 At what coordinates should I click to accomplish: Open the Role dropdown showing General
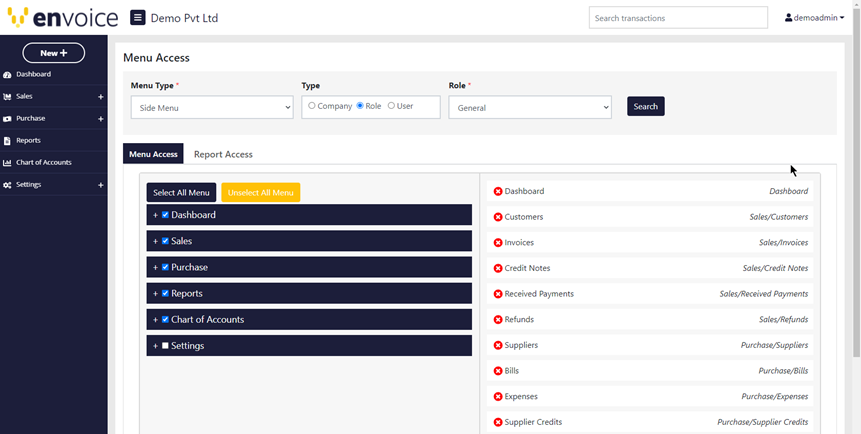tap(529, 107)
